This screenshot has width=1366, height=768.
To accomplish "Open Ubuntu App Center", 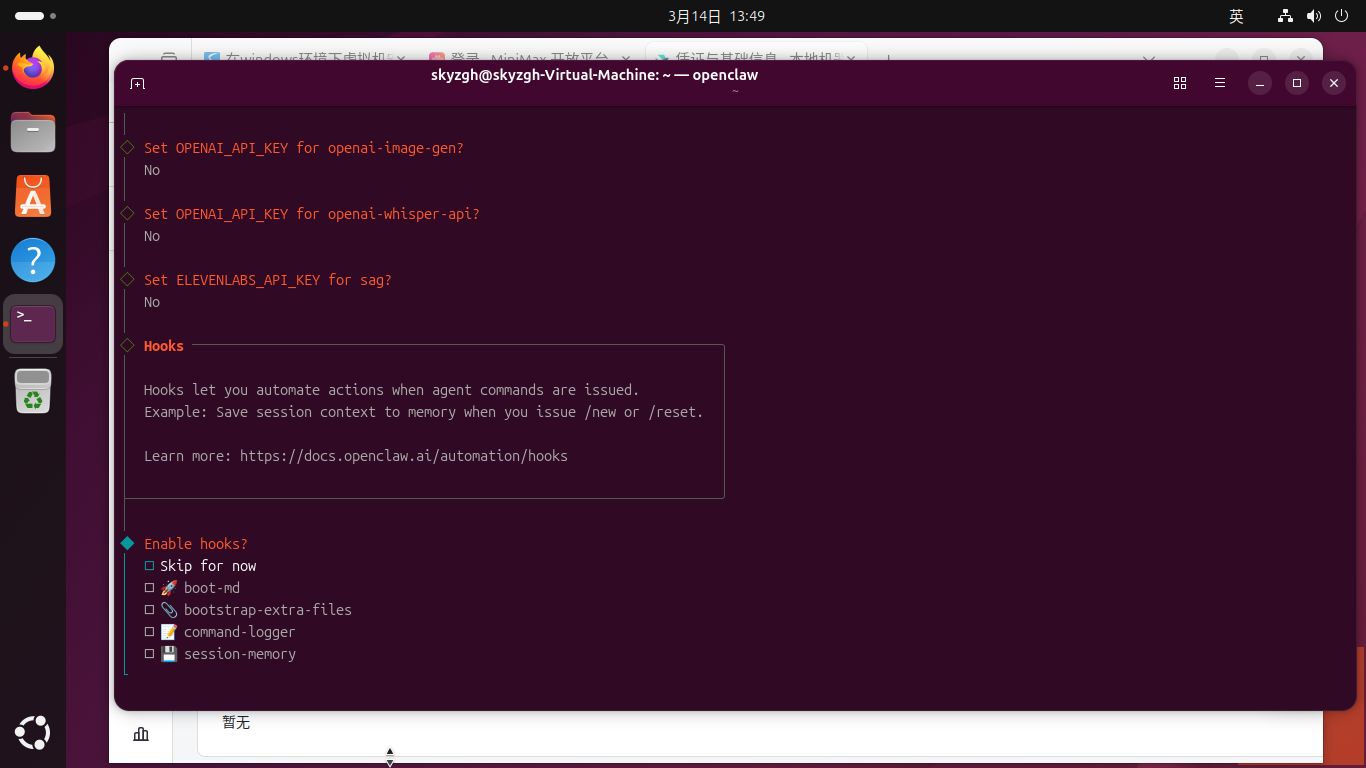I will coord(33,196).
